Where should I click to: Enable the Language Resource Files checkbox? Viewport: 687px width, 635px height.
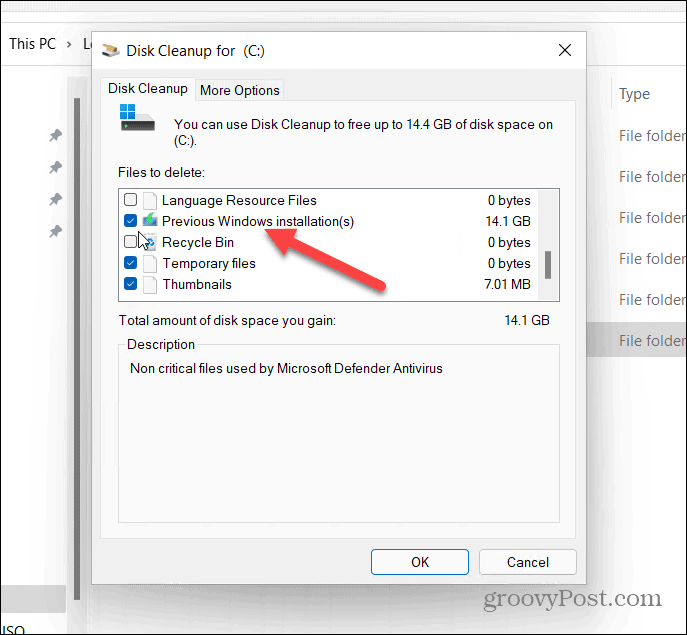130,200
